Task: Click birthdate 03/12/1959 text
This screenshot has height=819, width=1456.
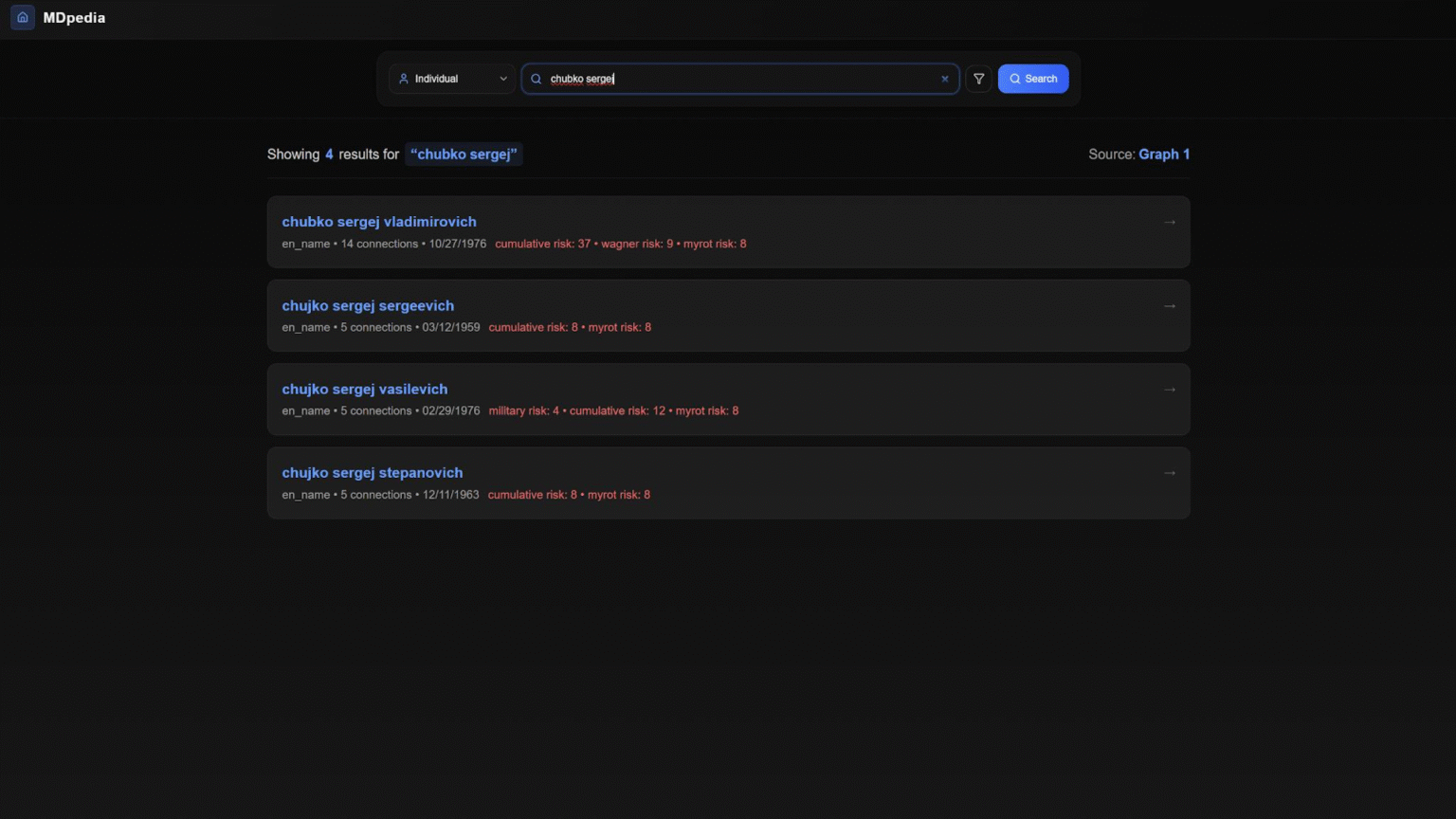Action: pos(451,327)
